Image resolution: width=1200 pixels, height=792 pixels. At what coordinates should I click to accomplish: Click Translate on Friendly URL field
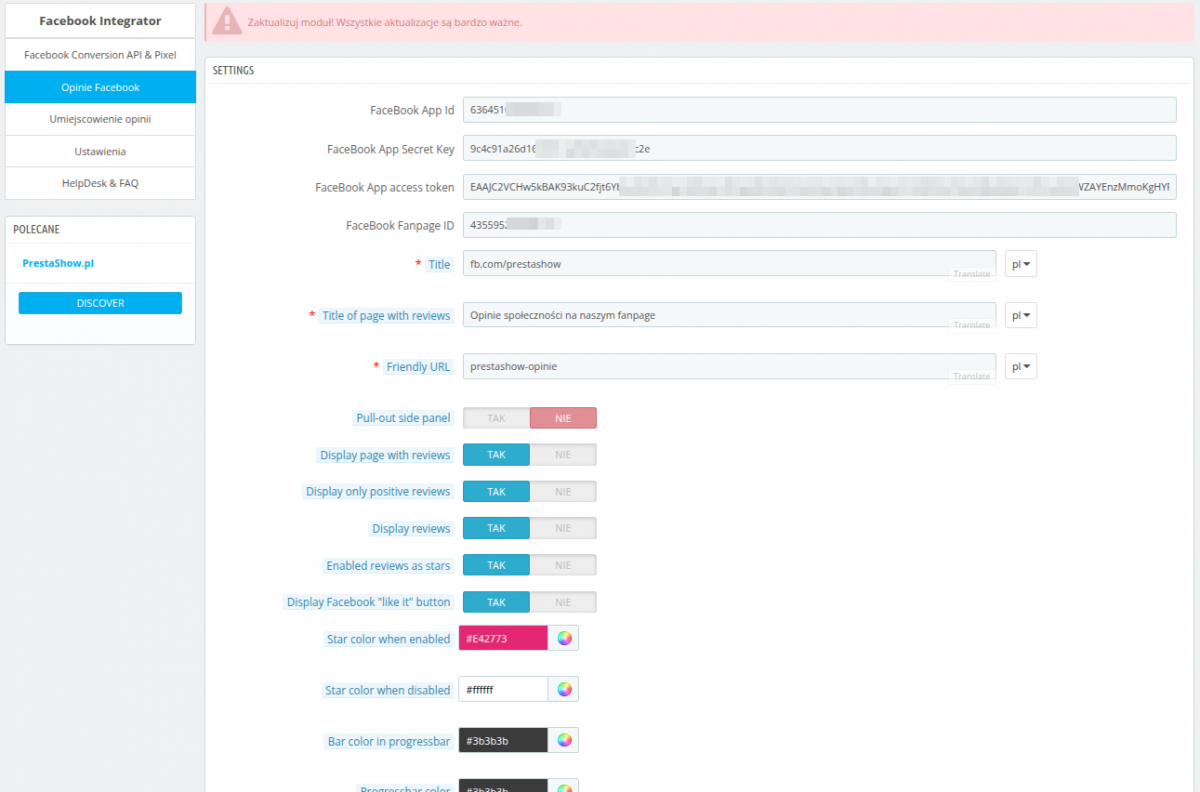coord(972,376)
